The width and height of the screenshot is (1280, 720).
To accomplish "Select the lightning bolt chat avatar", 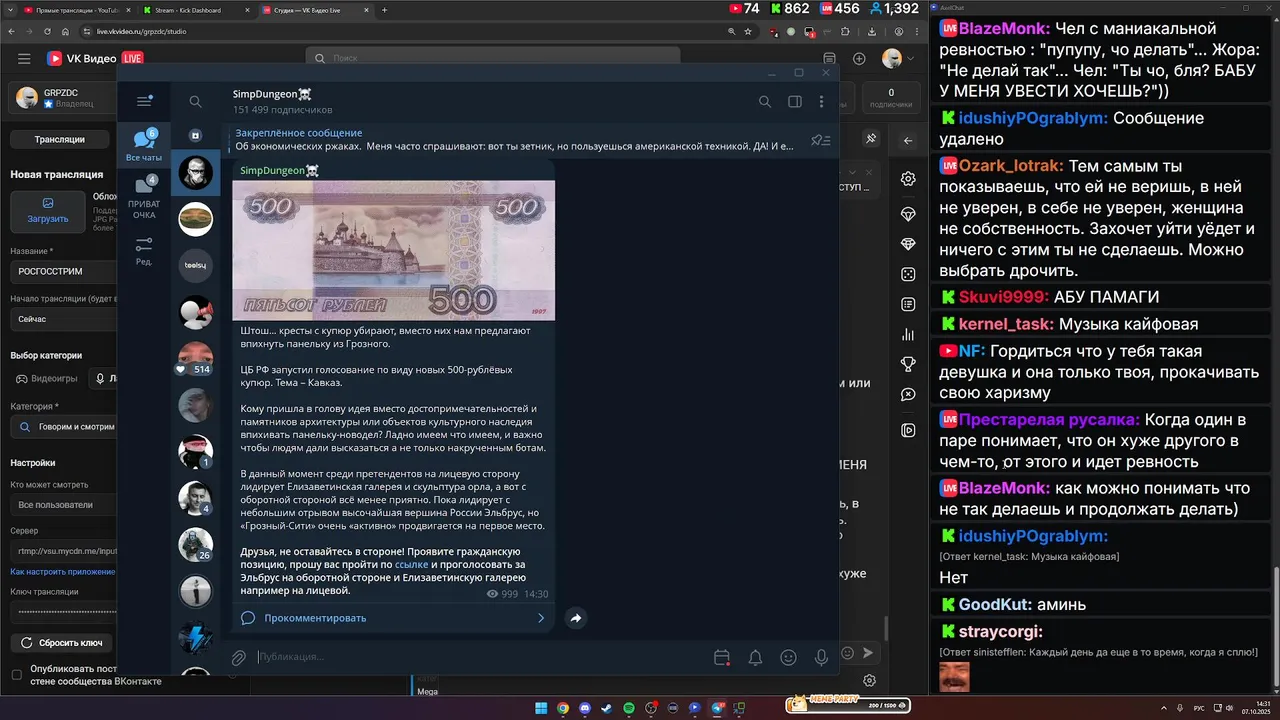I will (196, 638).
